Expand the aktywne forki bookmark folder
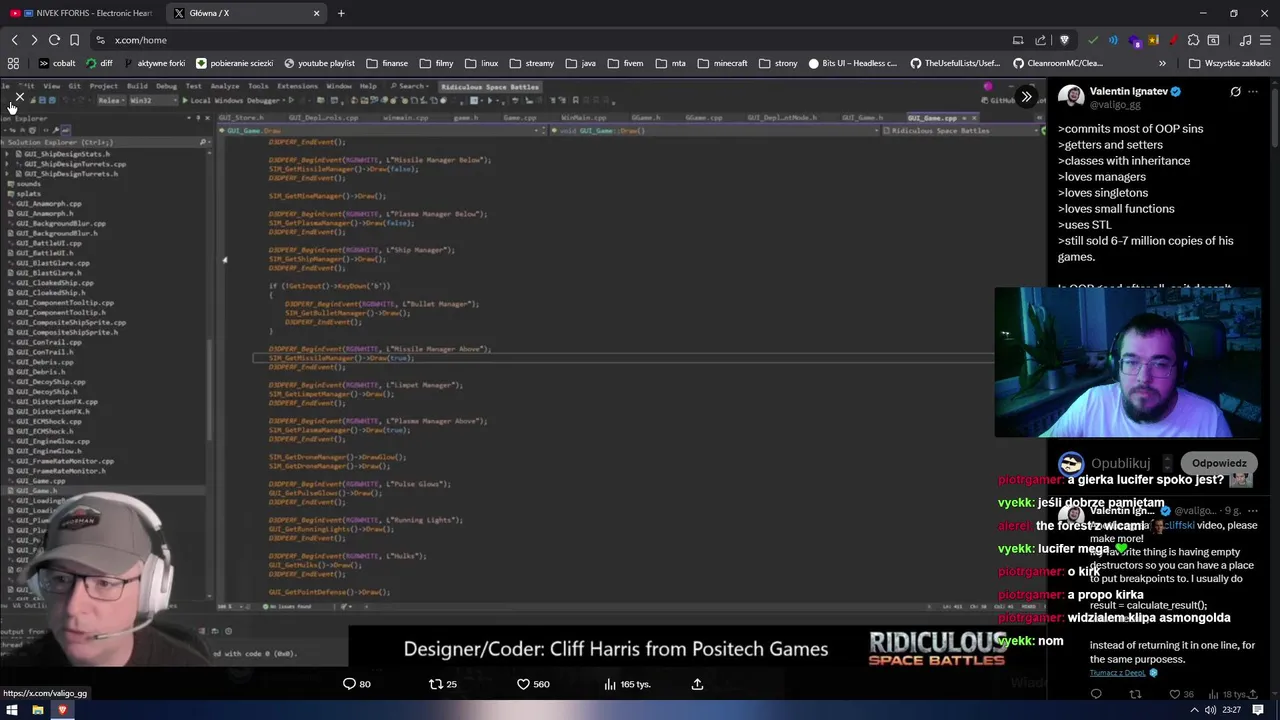 pos(154,63)
